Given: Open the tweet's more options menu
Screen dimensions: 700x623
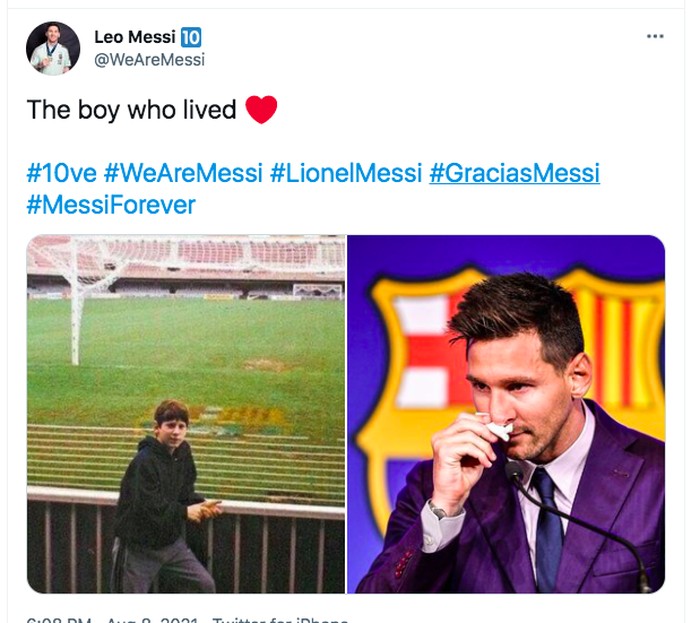Looking at the screenshot, I should click(x=655, y=36).
